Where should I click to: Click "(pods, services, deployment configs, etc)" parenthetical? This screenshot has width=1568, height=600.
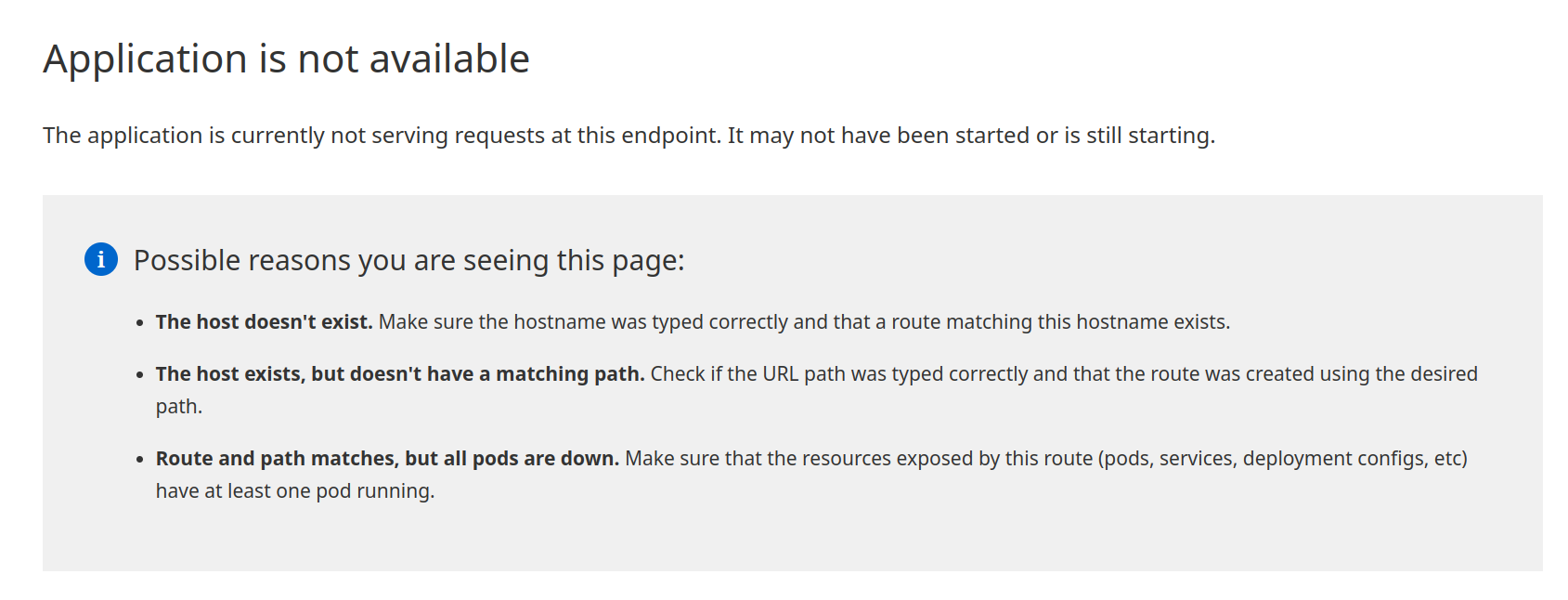pos(1283,459)
